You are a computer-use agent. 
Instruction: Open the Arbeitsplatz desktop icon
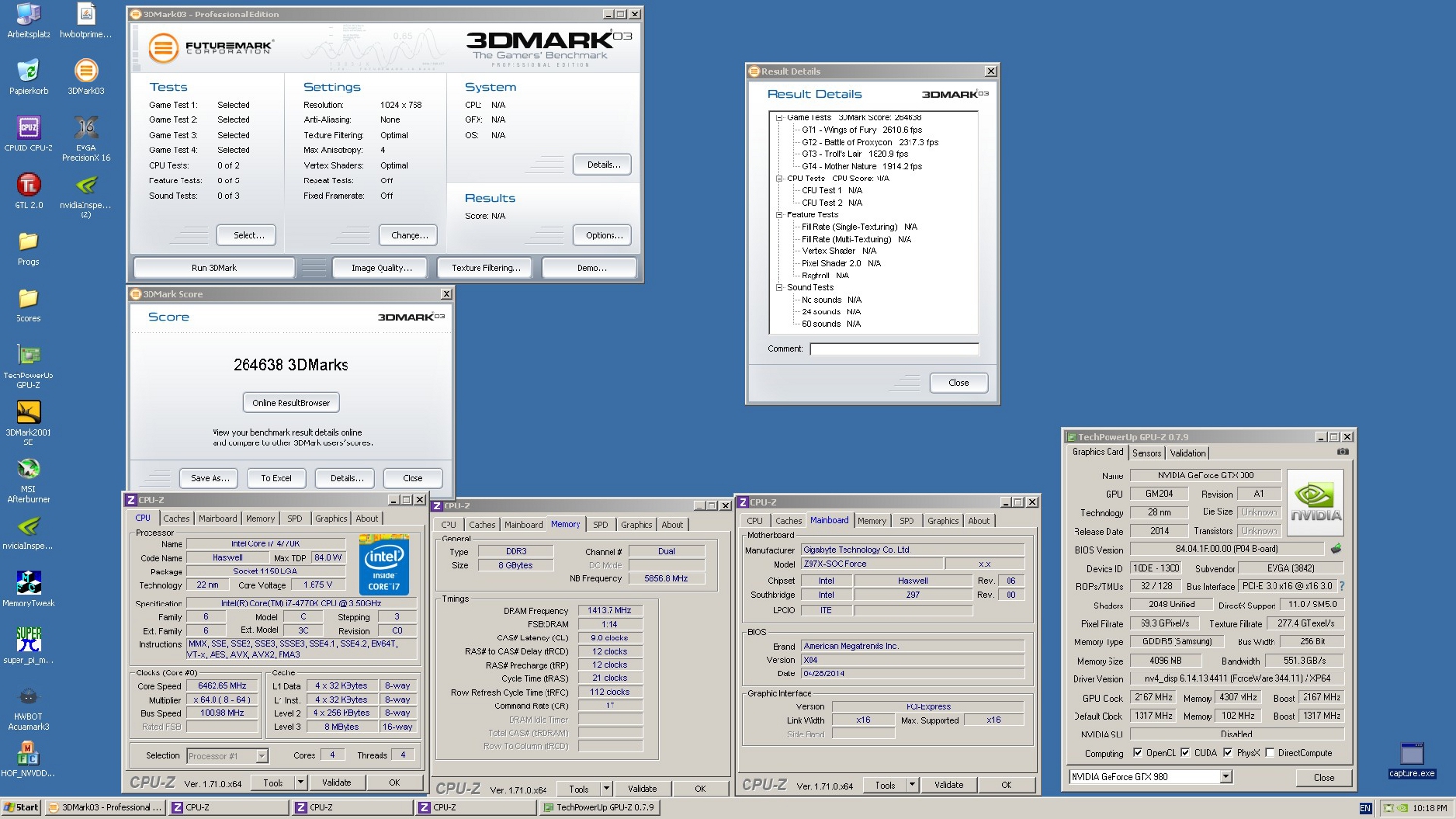[28, 20]
